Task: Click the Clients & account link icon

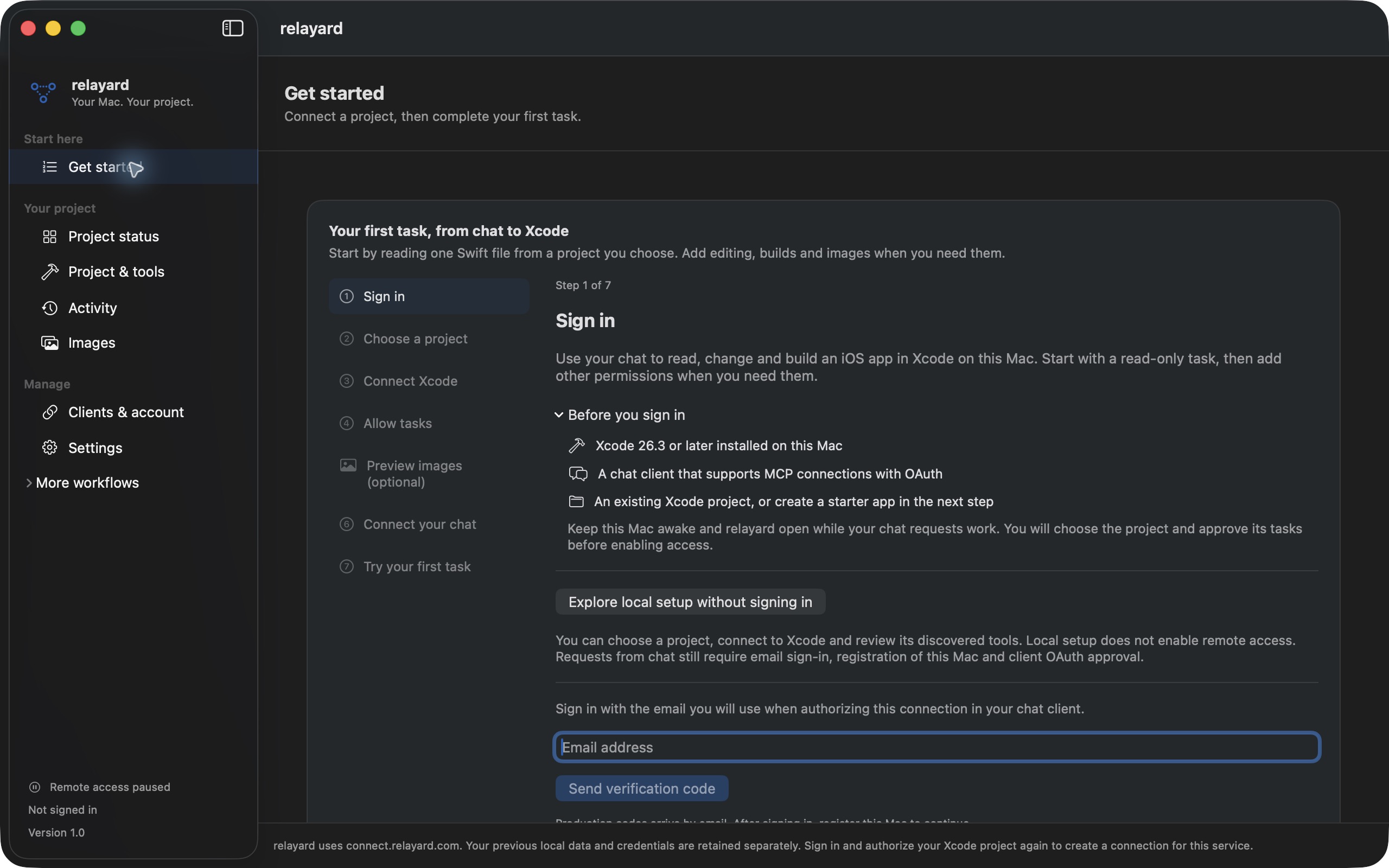Action: (x=50, y=412)
